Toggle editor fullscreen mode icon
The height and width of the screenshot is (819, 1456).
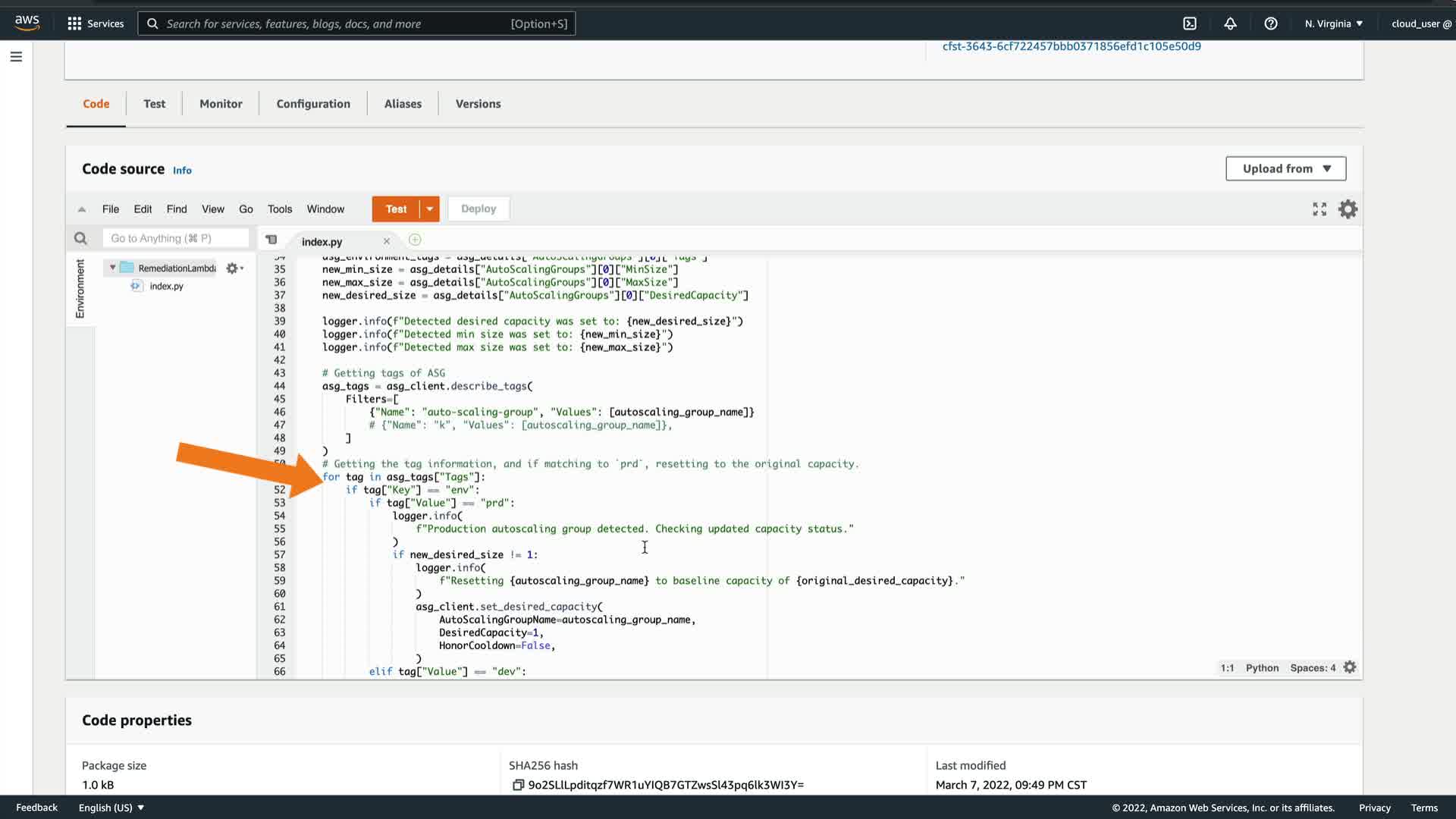point(1319,209)
